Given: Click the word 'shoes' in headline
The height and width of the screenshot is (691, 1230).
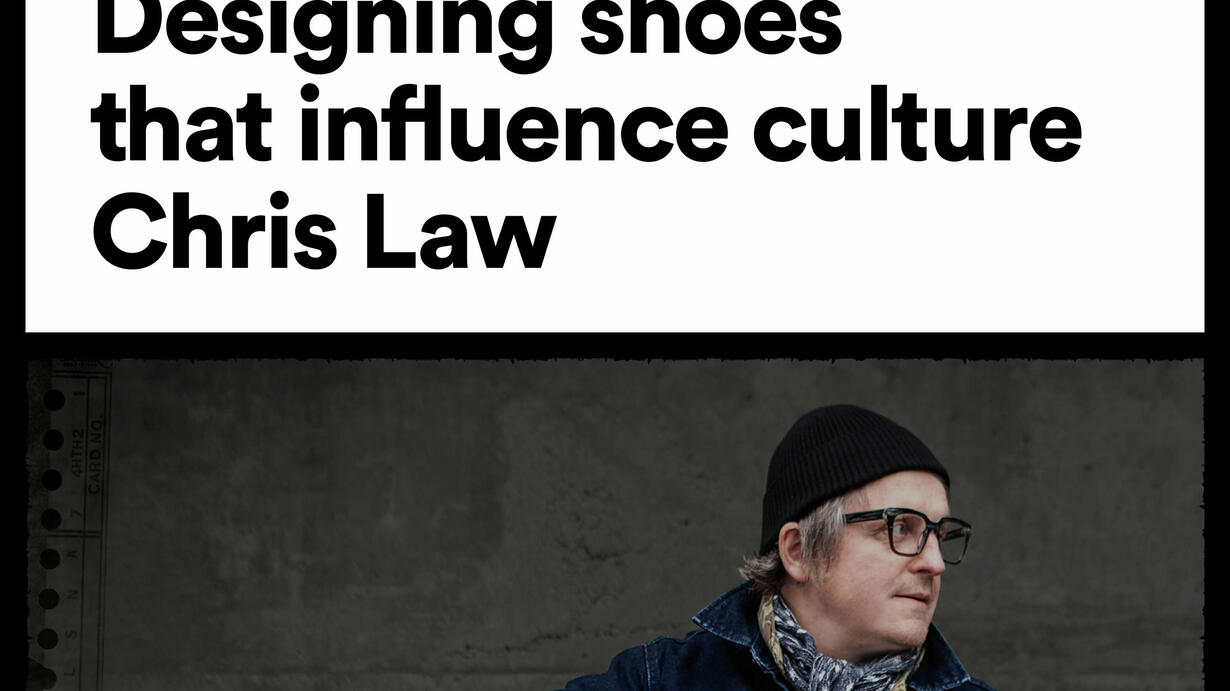Looking at the screenshot, I should [711, 28].
